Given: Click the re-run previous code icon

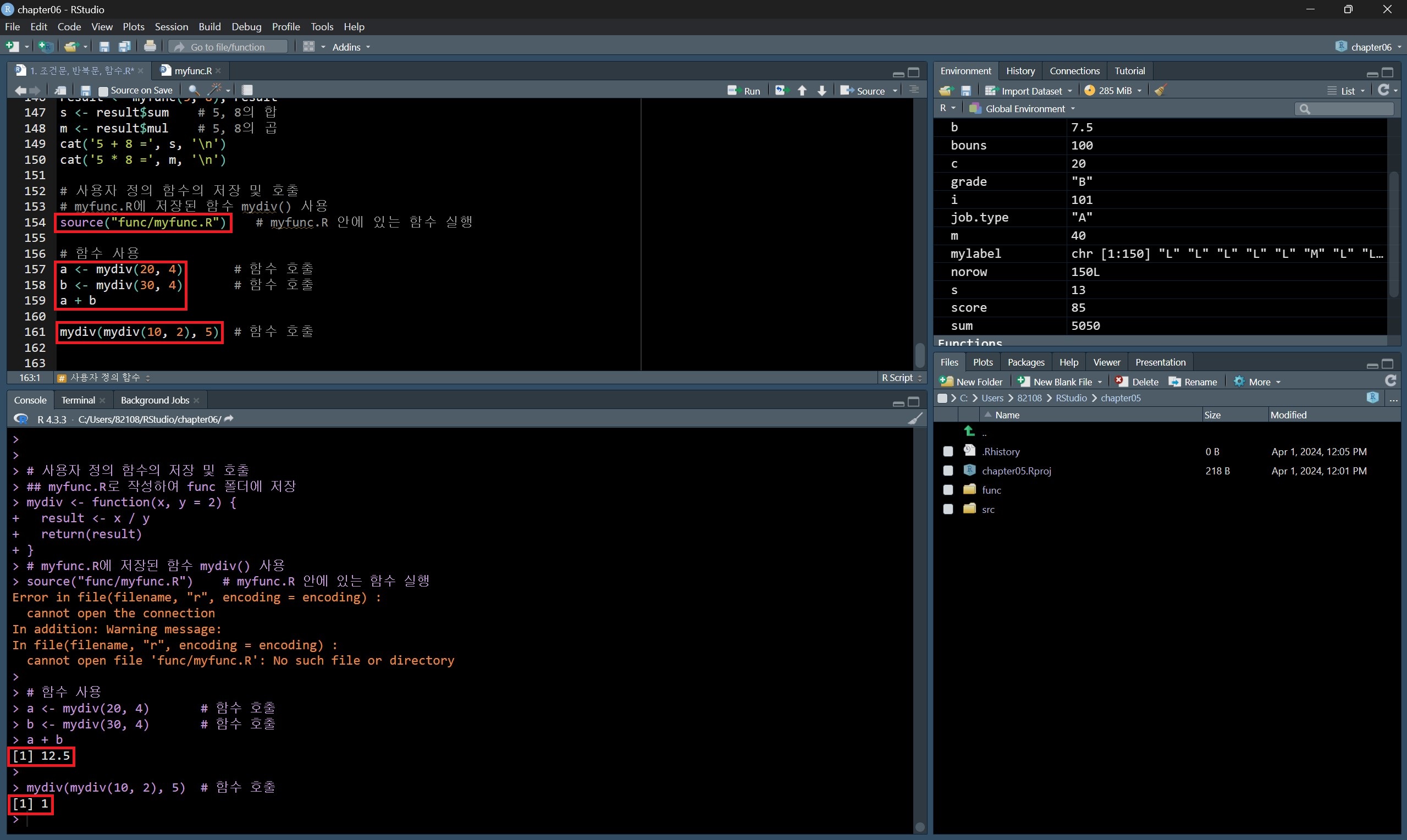Looking at the screenshot, I should pos(782,91).
